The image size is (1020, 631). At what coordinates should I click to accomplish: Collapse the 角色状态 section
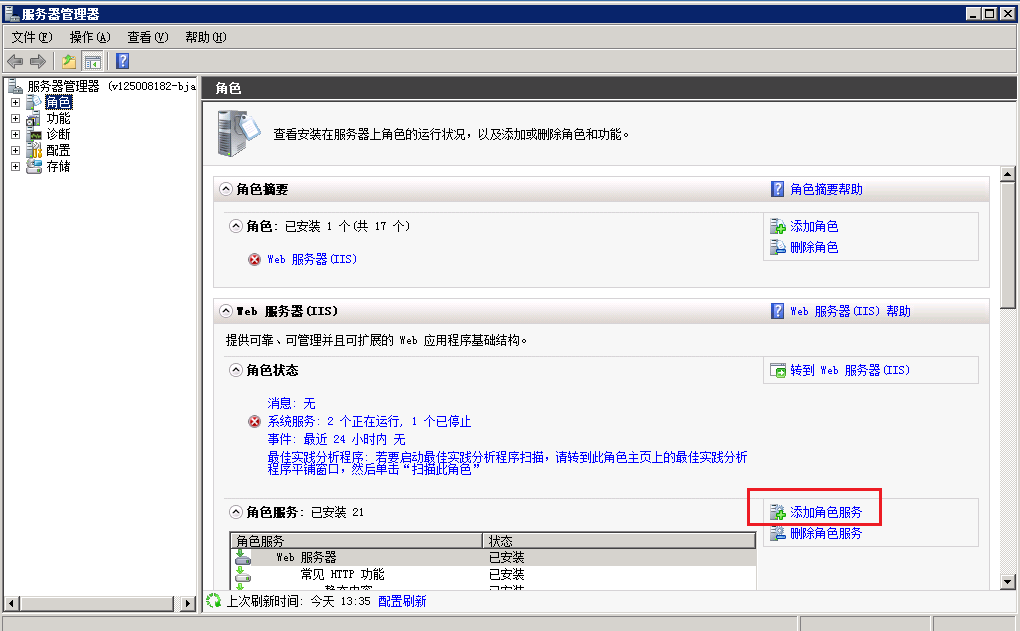click(236, 370)
